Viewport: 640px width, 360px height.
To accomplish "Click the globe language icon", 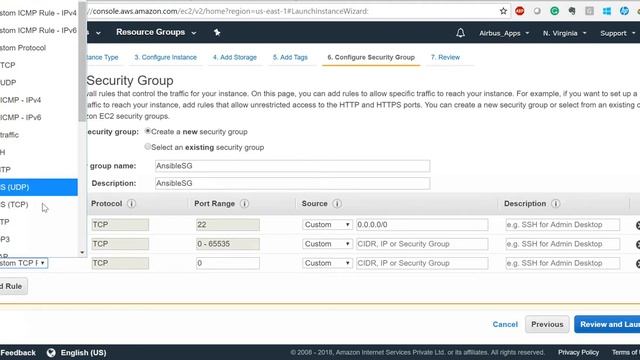I will coord(51,353).
